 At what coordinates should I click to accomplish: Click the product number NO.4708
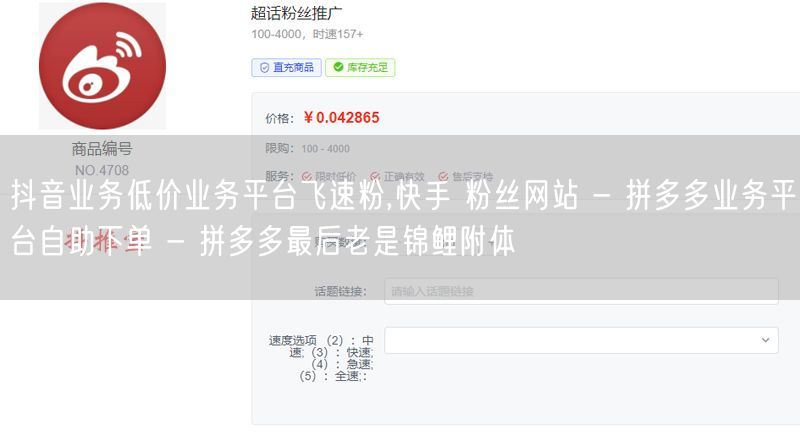point(102,170)
